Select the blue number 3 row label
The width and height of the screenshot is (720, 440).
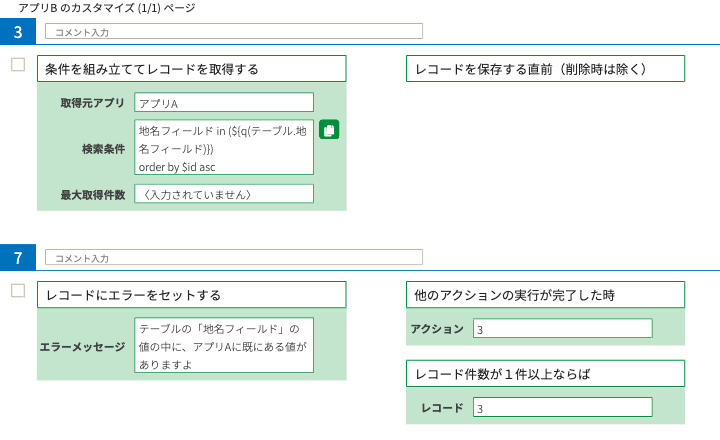(17, 32)
